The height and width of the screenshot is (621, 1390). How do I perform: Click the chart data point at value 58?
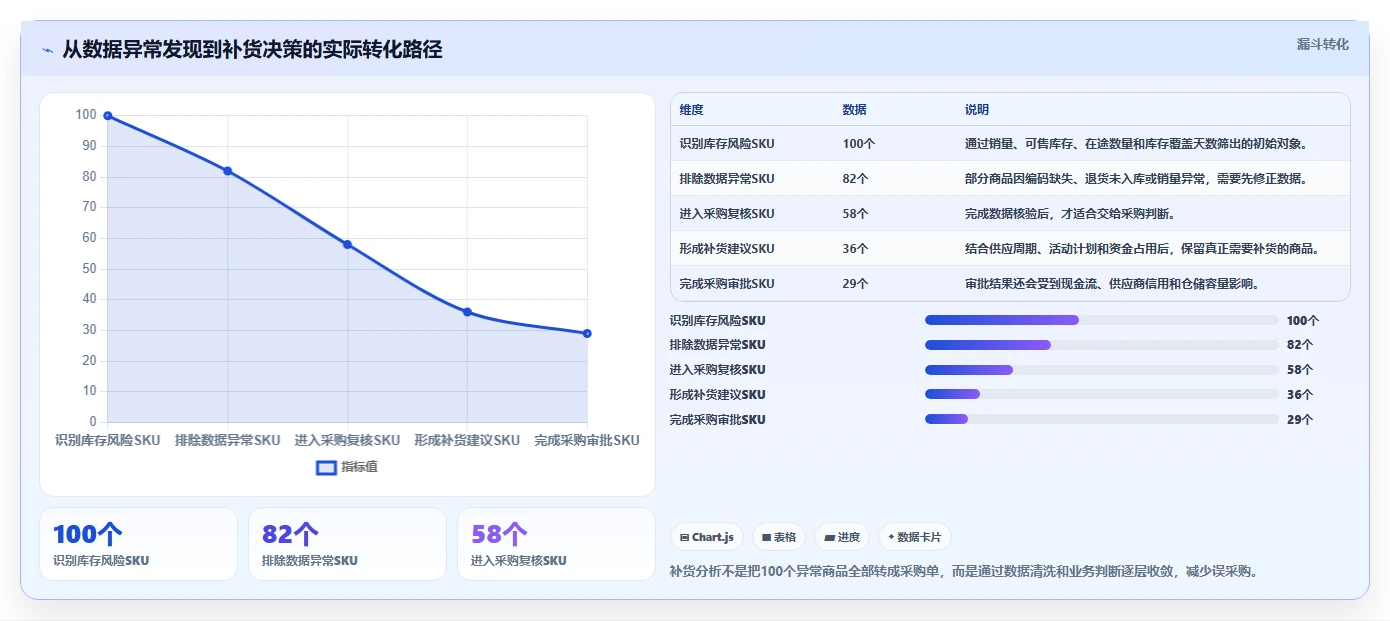tap(348, 244)
